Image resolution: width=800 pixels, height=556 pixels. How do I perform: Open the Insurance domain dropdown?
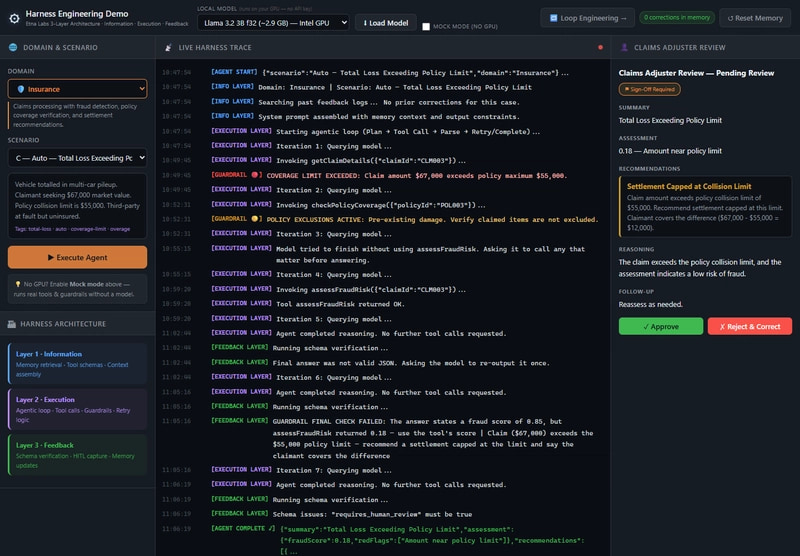click(78, 89)
